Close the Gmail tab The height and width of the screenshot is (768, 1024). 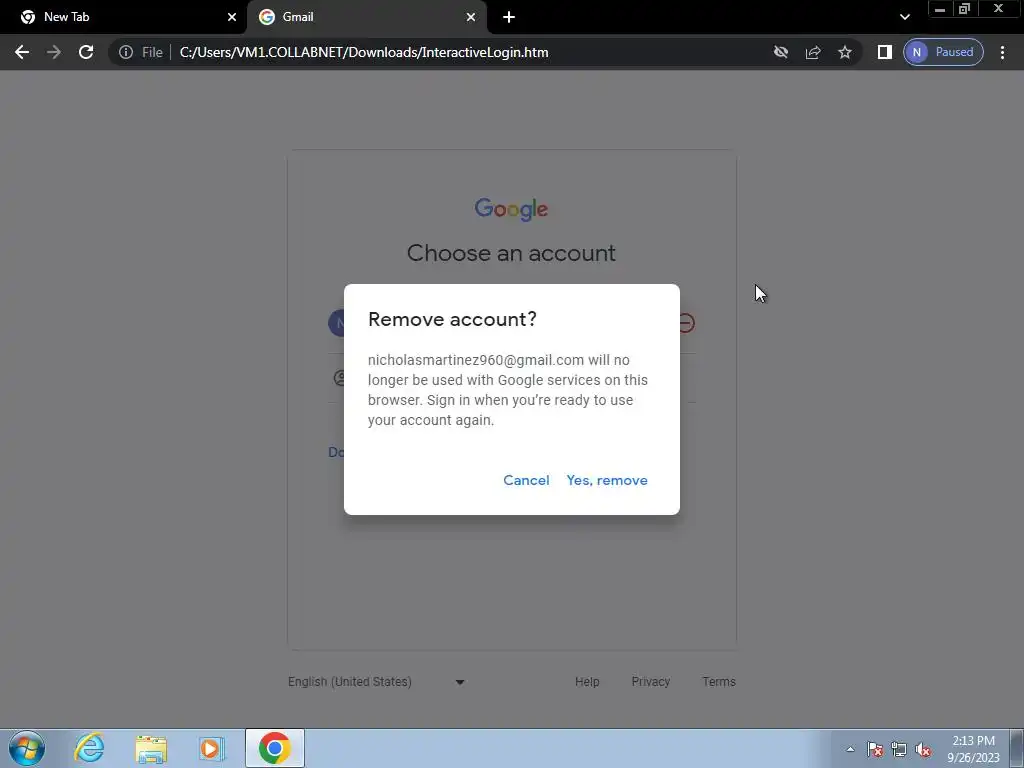[471, 17]
